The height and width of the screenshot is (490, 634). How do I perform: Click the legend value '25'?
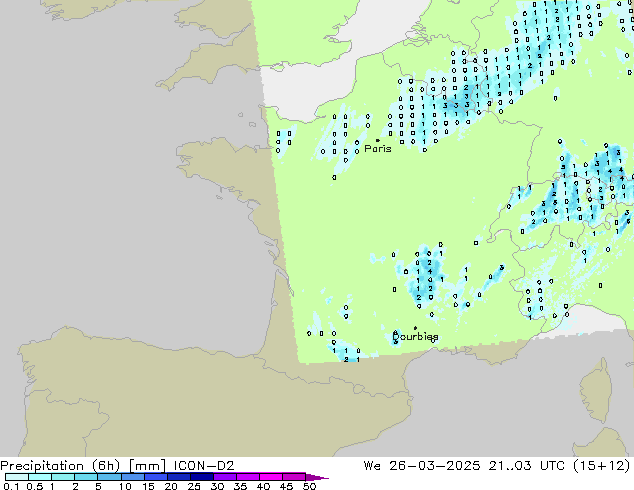point(194,486)
